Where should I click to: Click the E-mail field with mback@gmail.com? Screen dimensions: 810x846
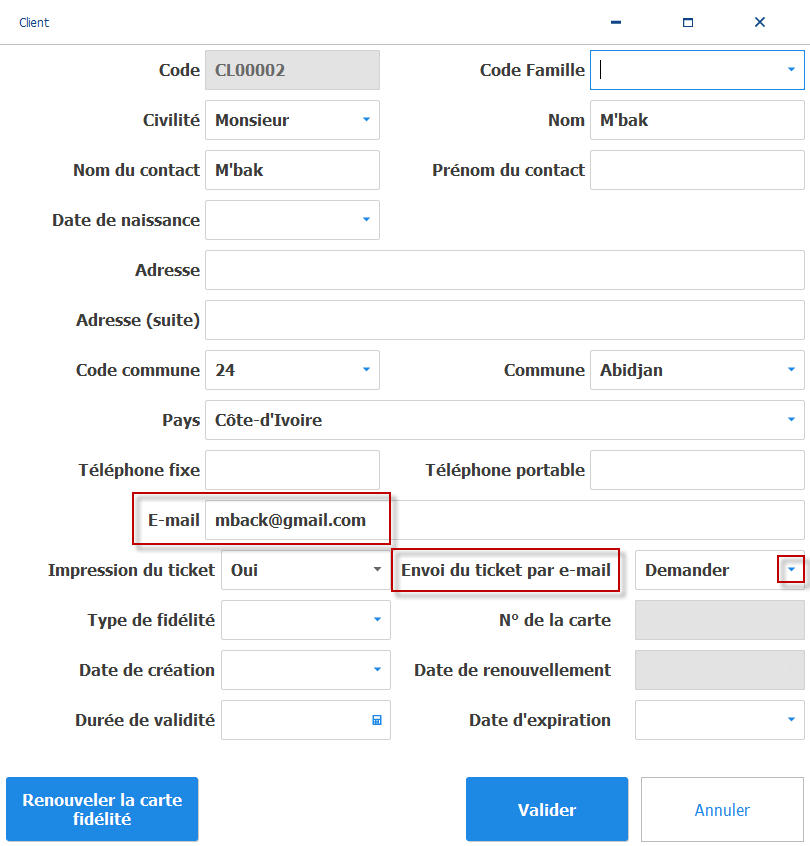(x=505, y=520)
